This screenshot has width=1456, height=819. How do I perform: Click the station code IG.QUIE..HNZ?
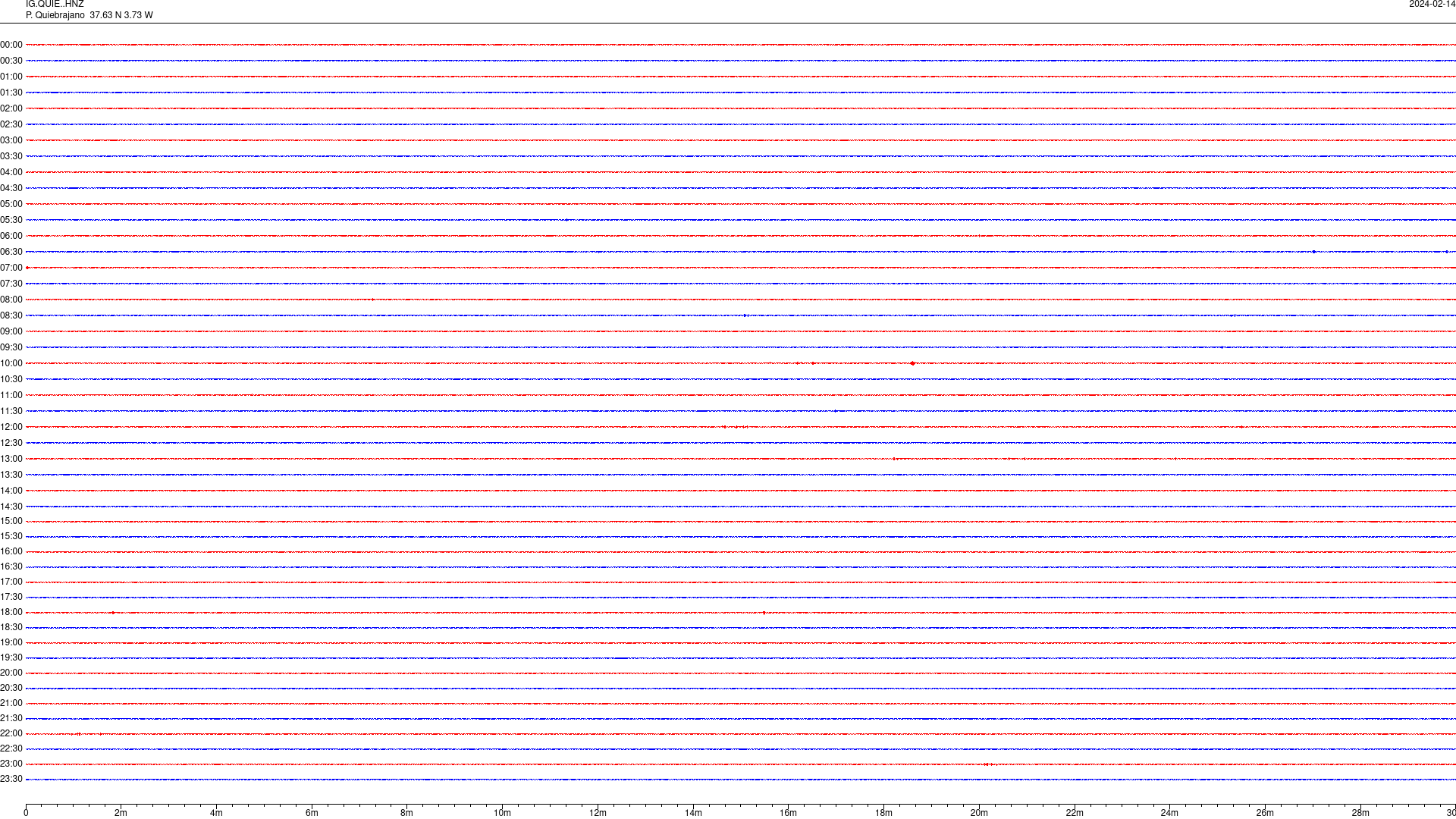point(55,4)
